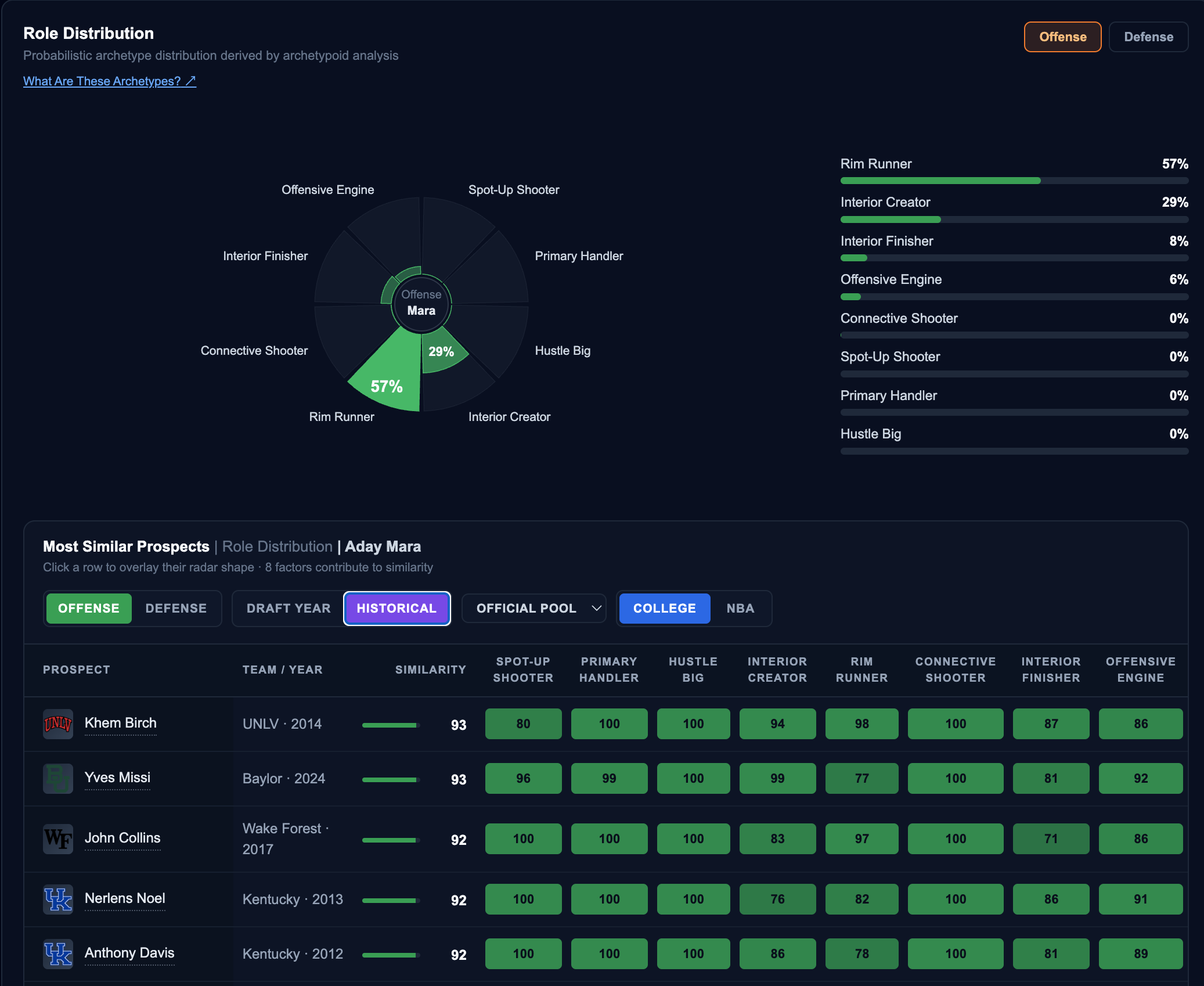Select the HISTORICAL tab

click(396, 608)
